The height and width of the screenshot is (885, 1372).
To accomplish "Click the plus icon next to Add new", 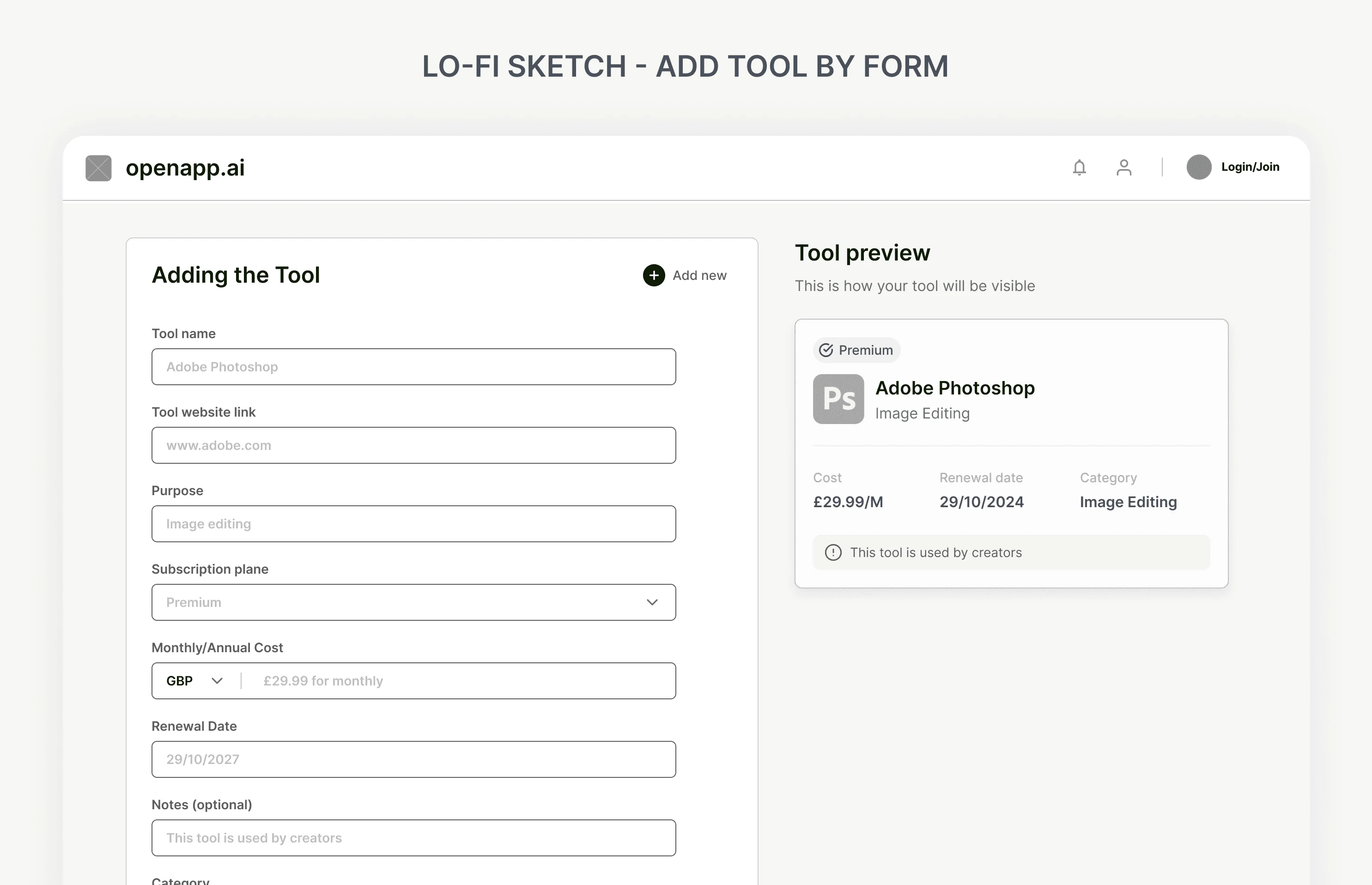I will (654, 275).
